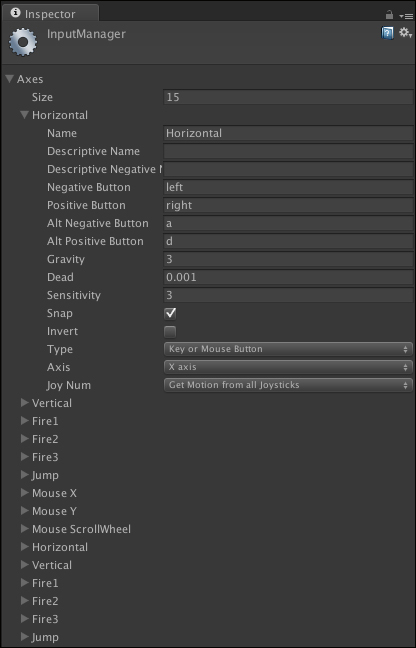
Task: Open the Type dropdown
Action: point(288,349)
